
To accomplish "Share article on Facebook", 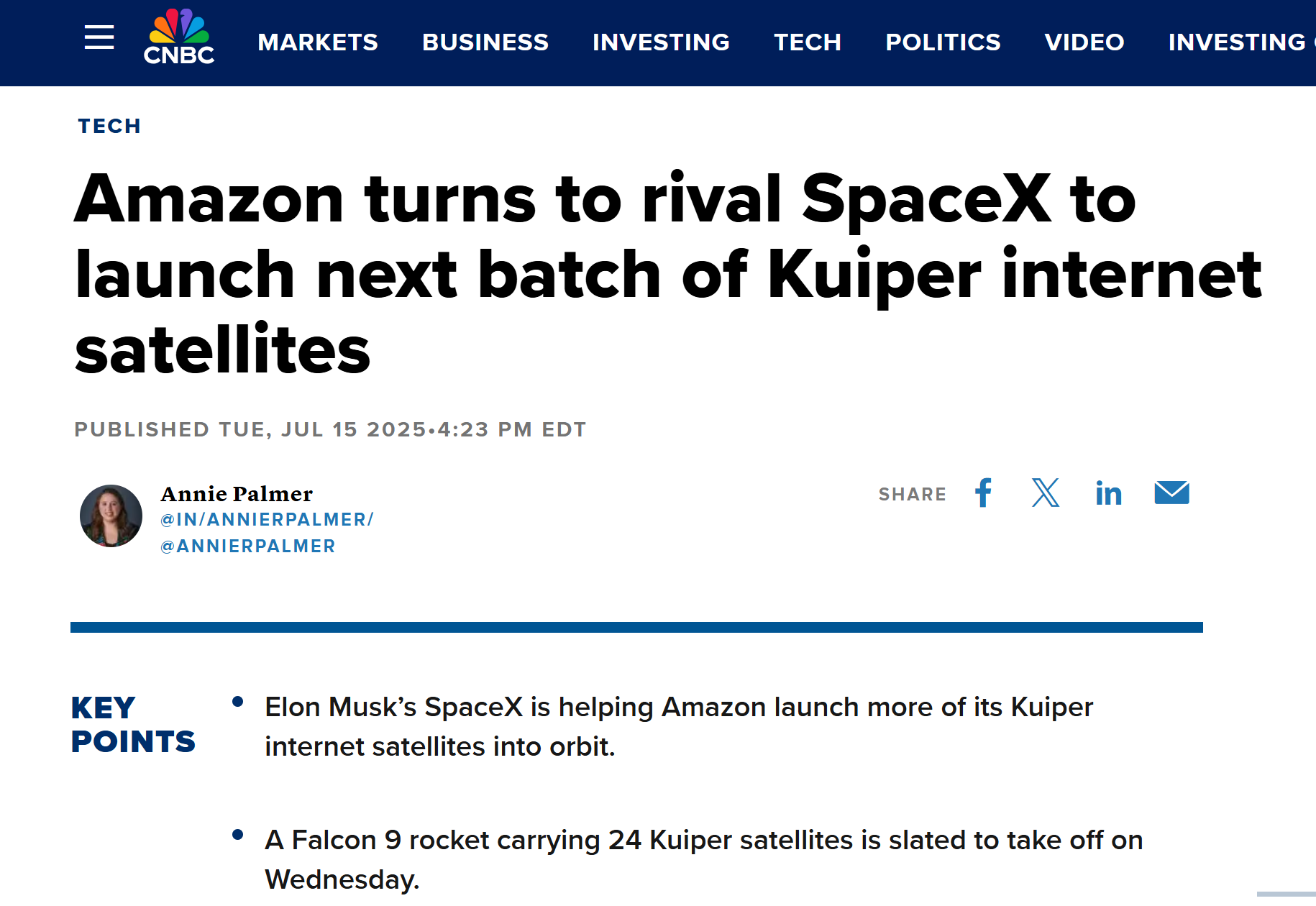I will click(983, 493).
